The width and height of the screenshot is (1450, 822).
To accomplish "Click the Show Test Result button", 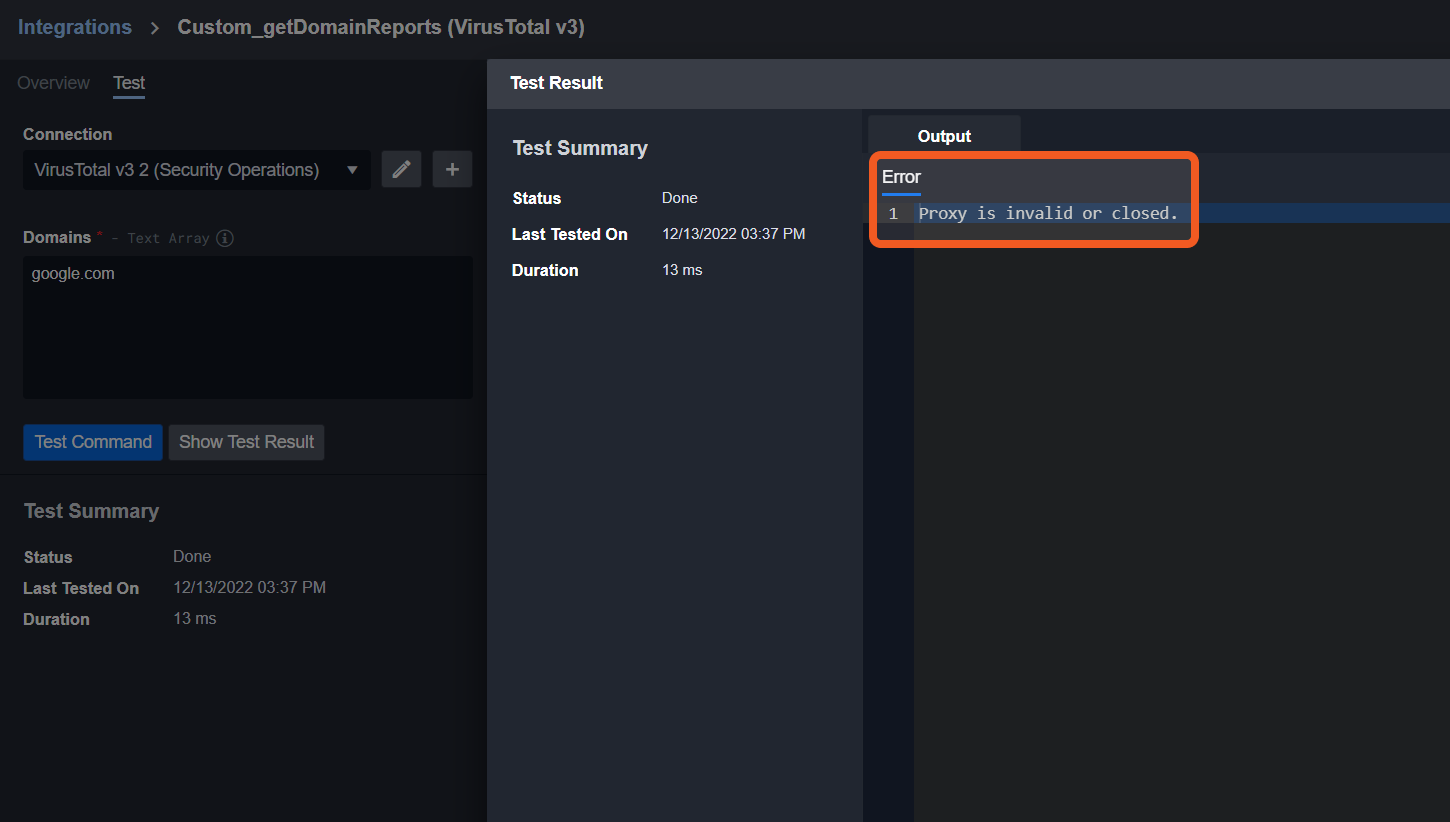I will click(246, 442).
